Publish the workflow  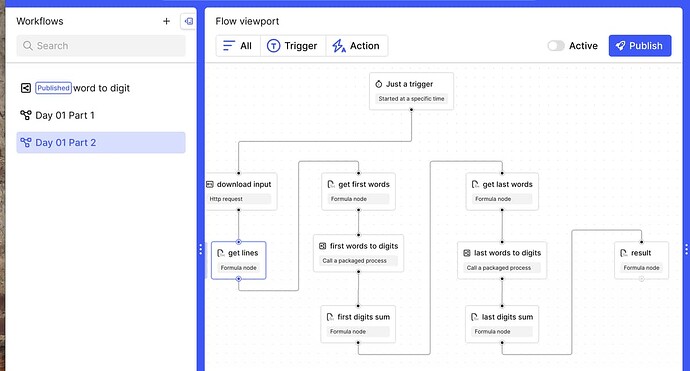(640, 46)
